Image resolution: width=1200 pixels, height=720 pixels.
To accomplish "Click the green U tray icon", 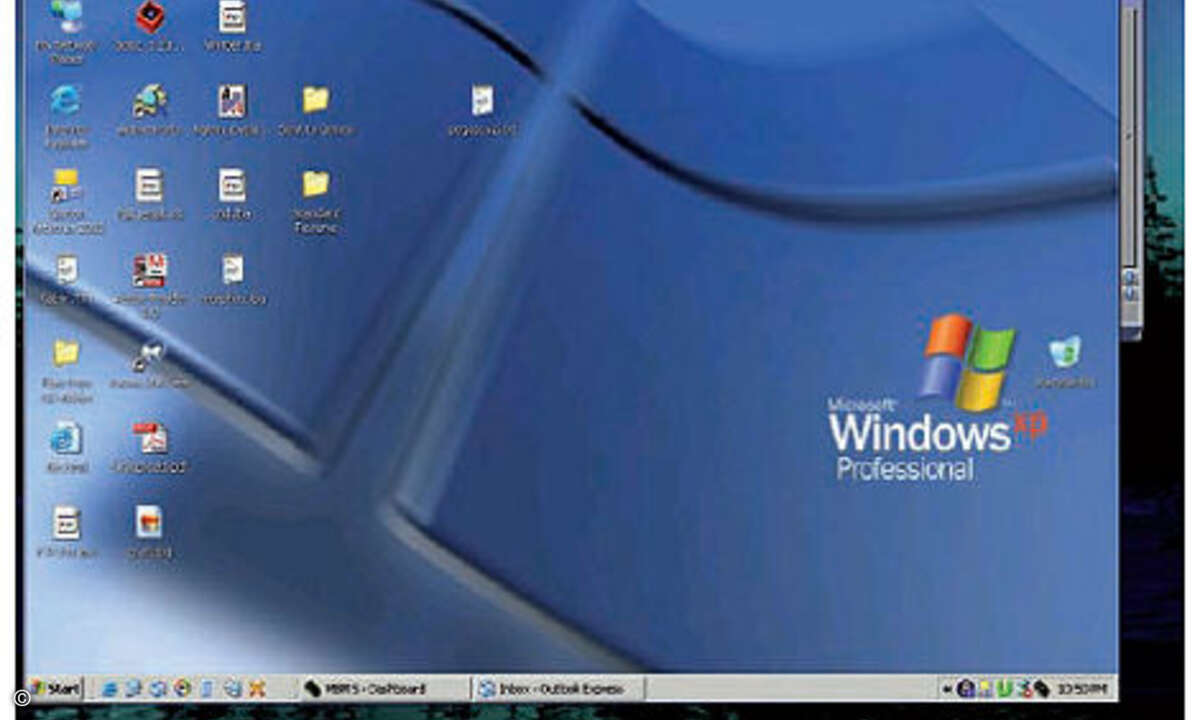I will tap(1005, 689).
